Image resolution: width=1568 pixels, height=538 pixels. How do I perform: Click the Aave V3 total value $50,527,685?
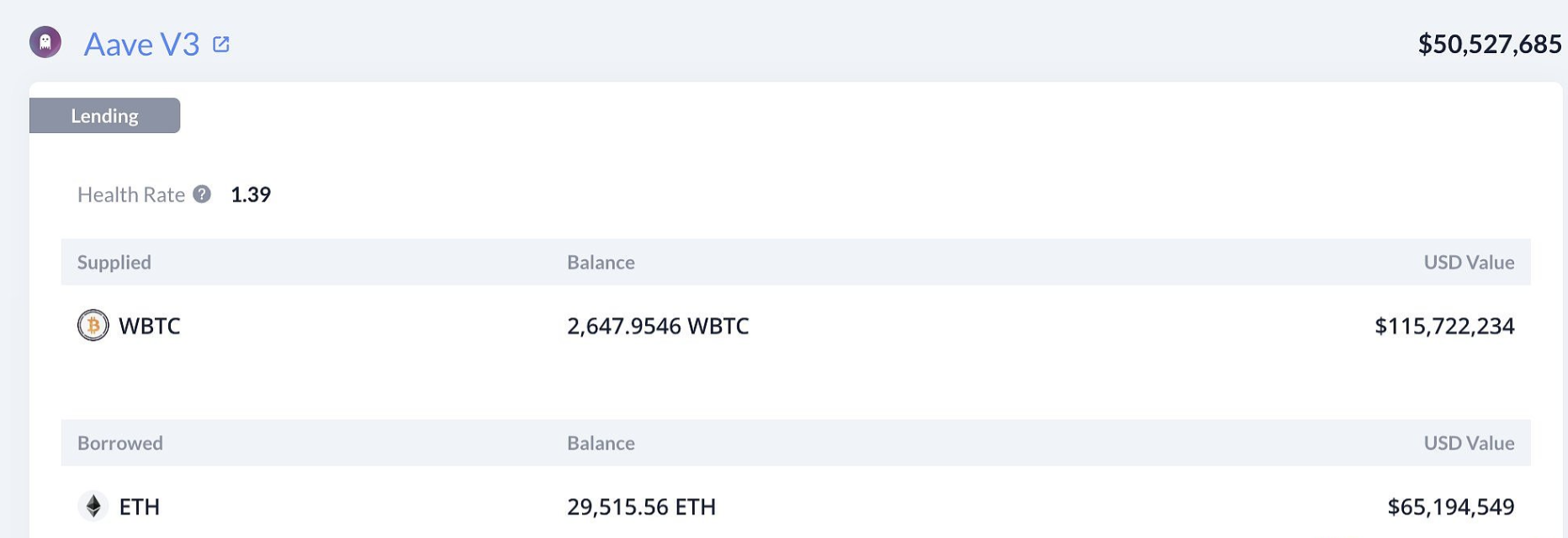click(1489, 44)
